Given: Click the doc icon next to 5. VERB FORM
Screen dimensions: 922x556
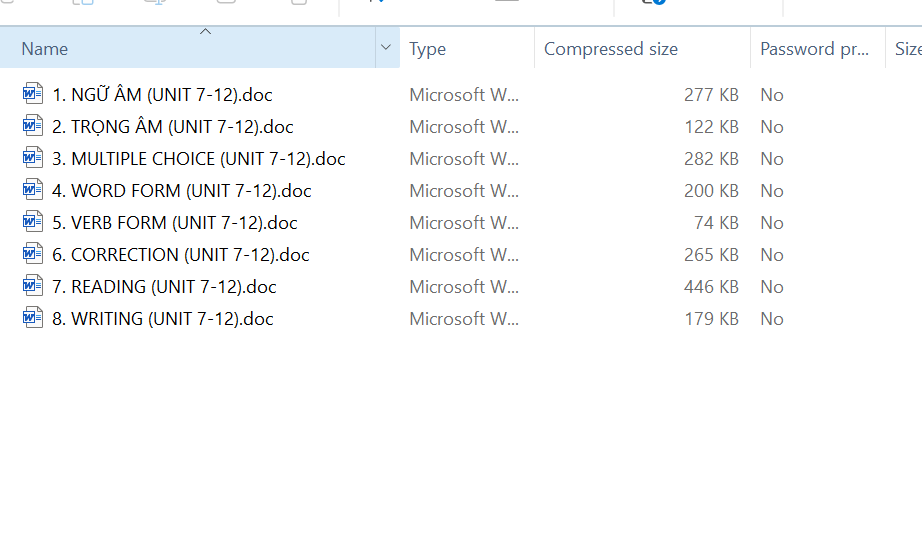Looking at the screenshot, I should pyautogui.click(x=33, y=223).
